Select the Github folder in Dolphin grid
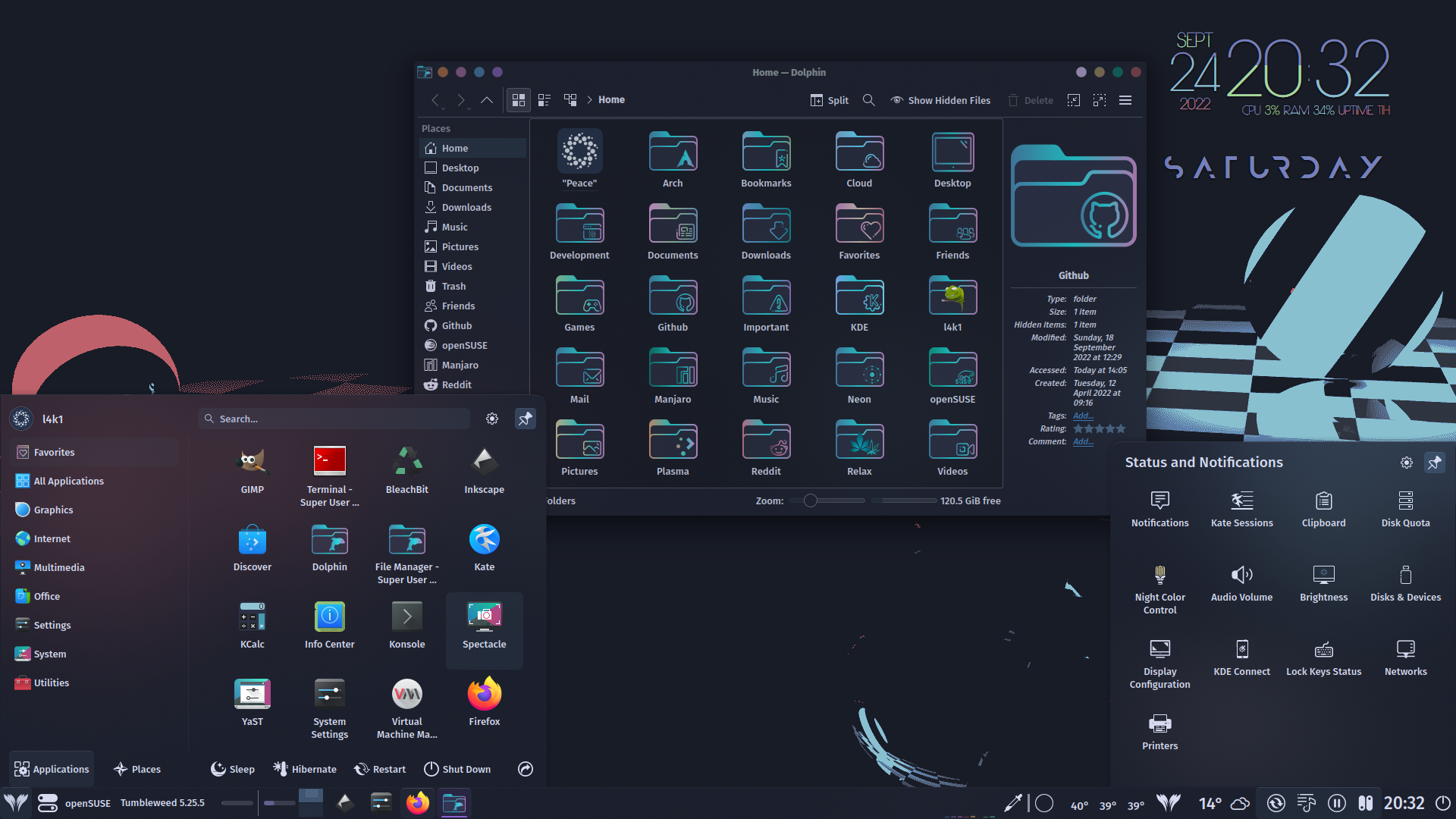This screenshot has height=819, width=1456. point(673,303)
